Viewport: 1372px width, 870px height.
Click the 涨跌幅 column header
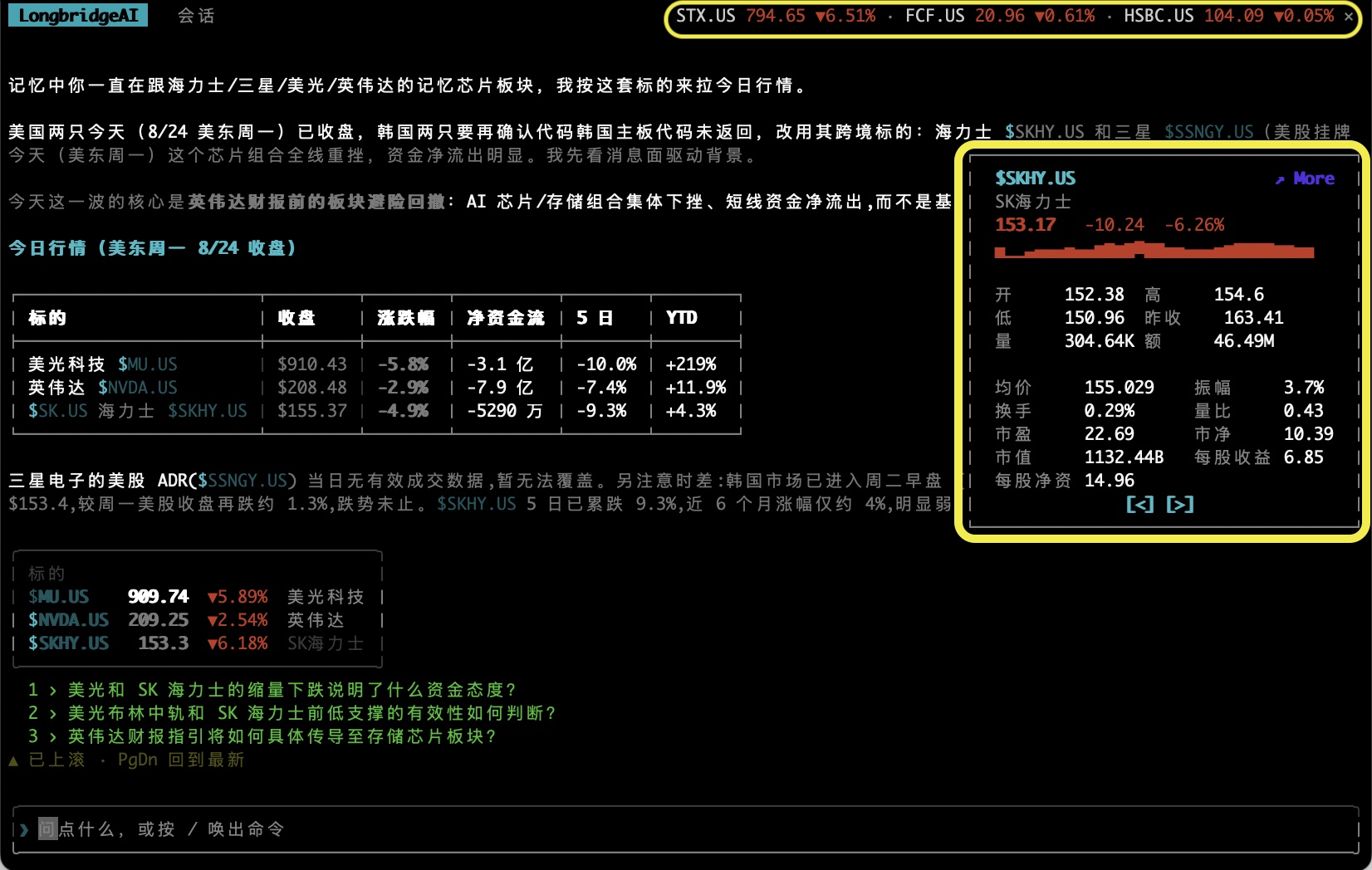click(x=406, y=318)
